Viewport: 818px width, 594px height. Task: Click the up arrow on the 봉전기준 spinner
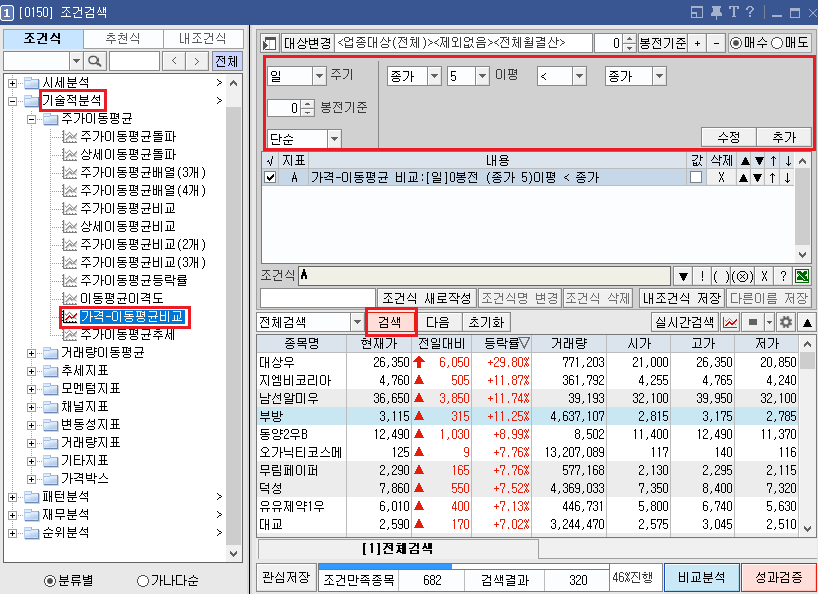pyautogui.click(x=630, y=41)
